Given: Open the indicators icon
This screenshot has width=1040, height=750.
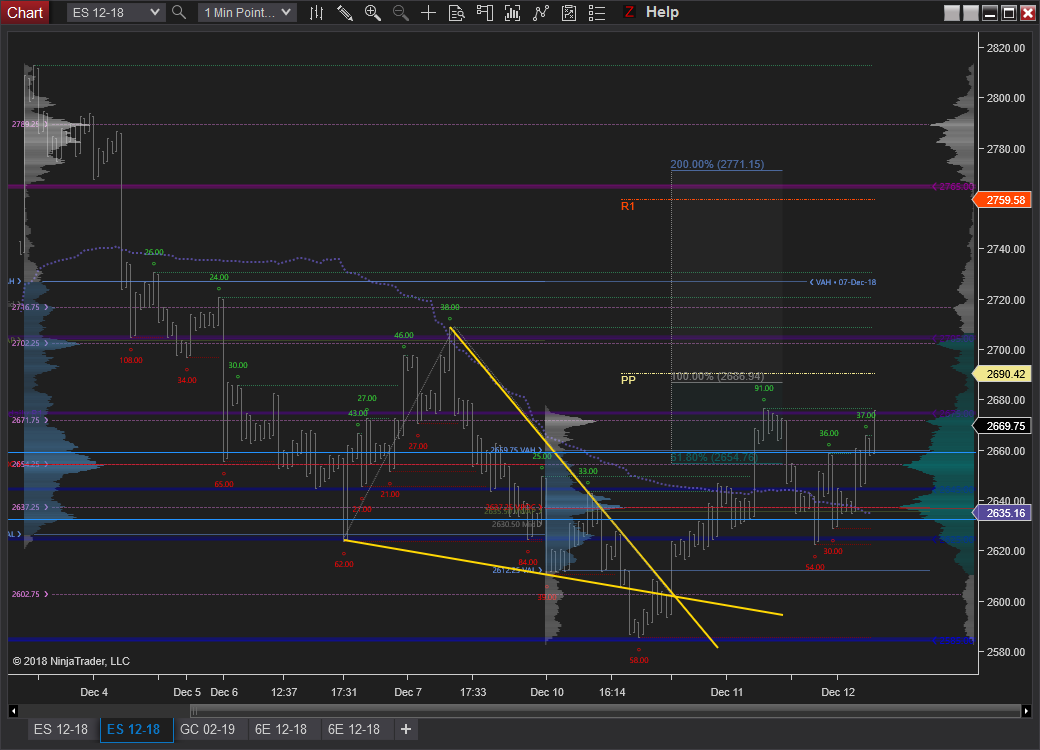Looking at the screenshot, I should (x=513, y=13).
